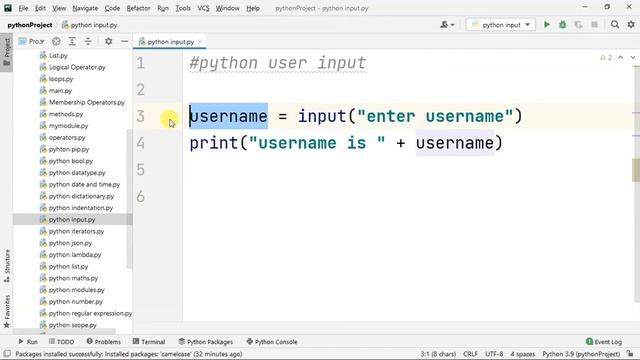Select python lambda.py file
The height and width of the screenshot is (360, 640).
click(75, 255)
